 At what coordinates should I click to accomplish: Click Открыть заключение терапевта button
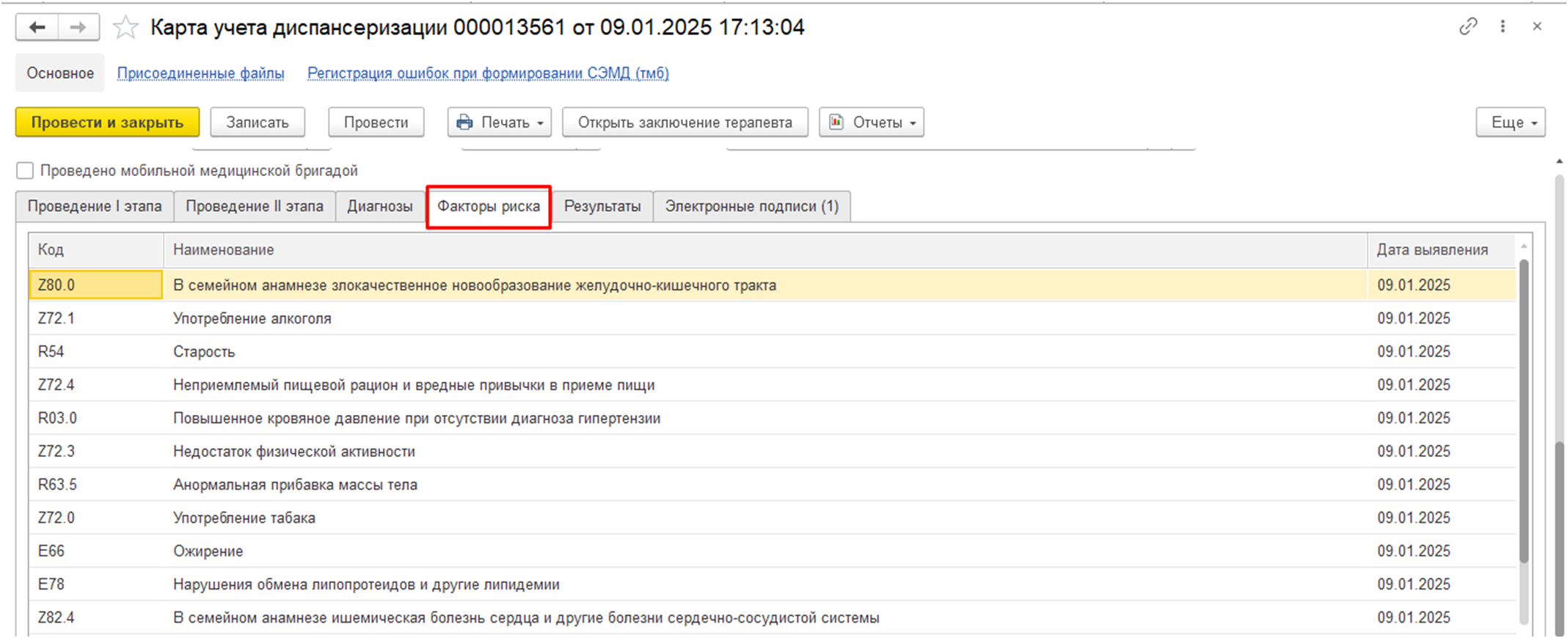(685, 122)
